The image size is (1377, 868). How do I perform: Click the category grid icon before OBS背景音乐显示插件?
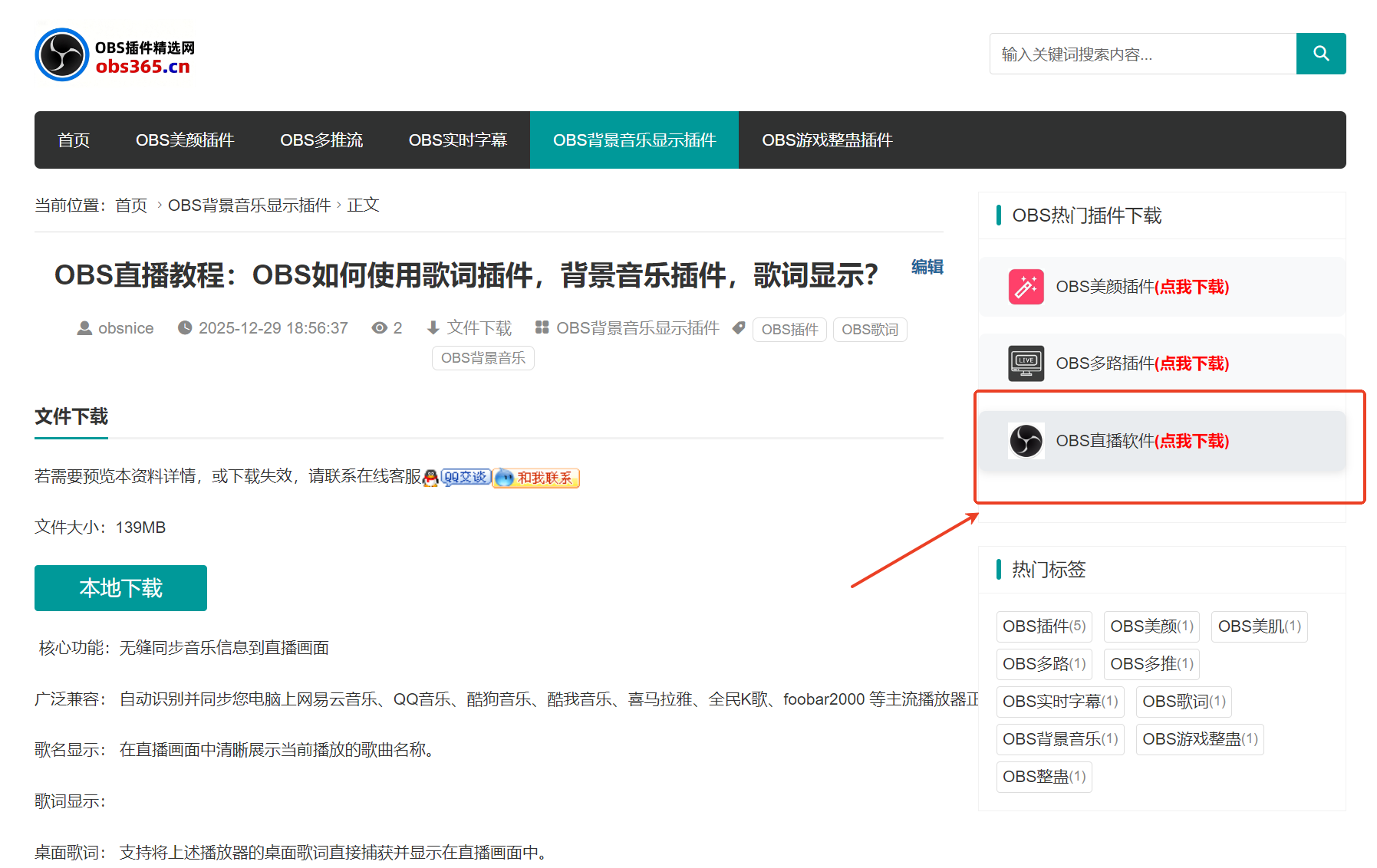coord(542,327)
